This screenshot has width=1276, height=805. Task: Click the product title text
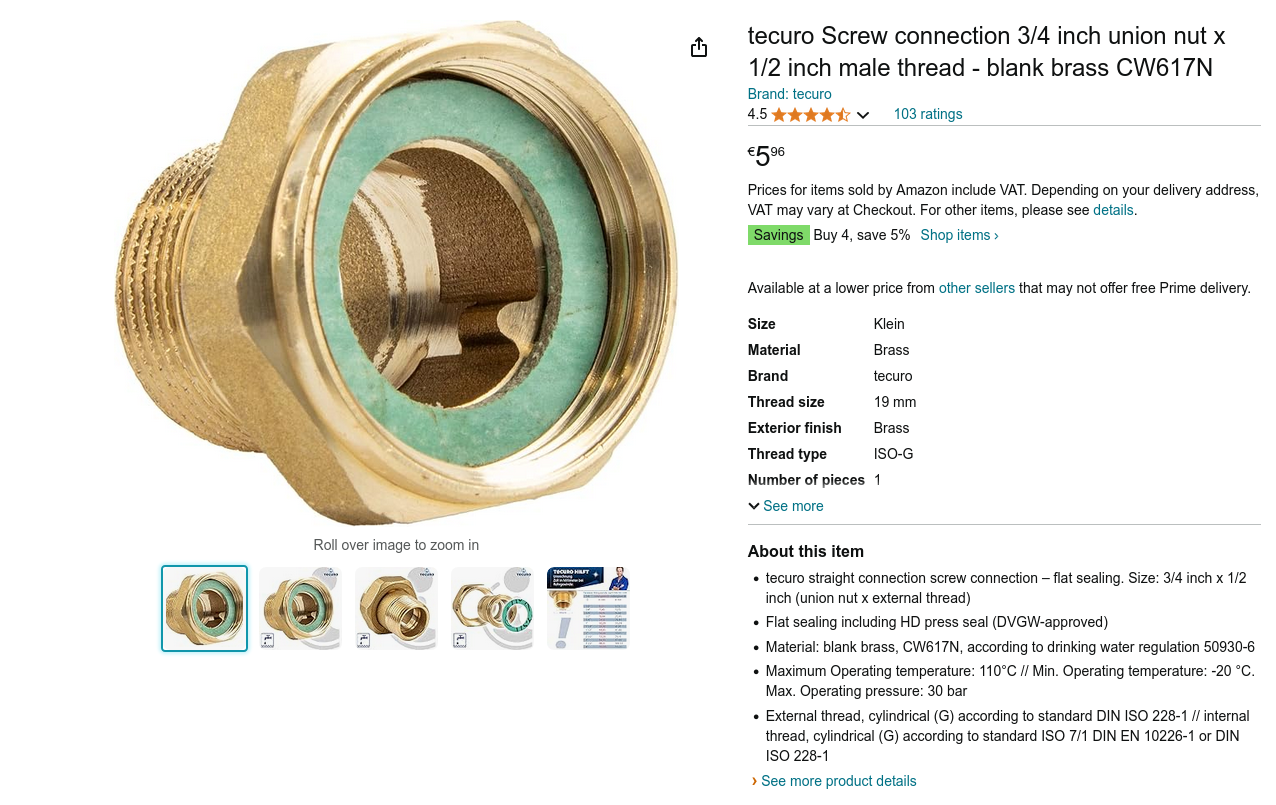click(x=986, y=52)
